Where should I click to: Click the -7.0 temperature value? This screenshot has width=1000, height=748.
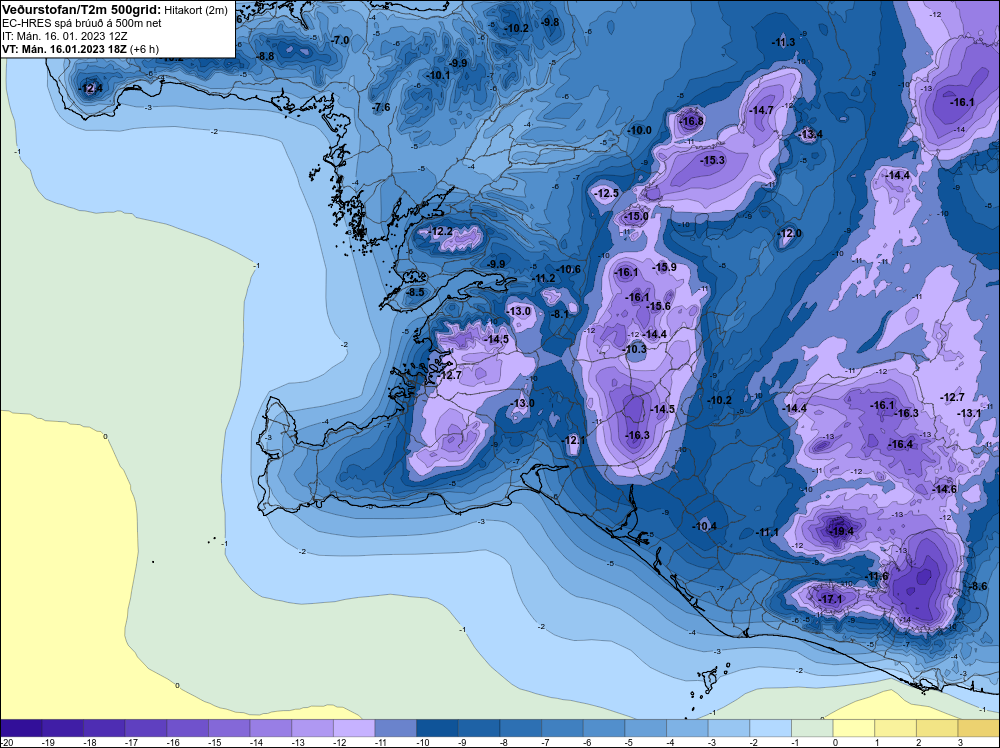pyautogui.click(x=340, y=40)
